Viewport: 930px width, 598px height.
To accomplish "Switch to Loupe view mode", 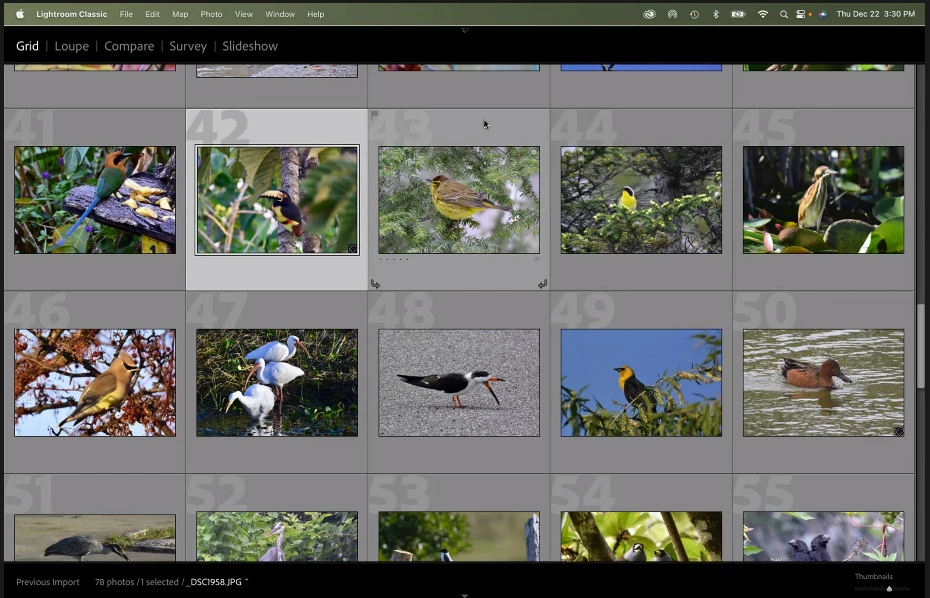I will pyautogui.click(x=72, y=46).
